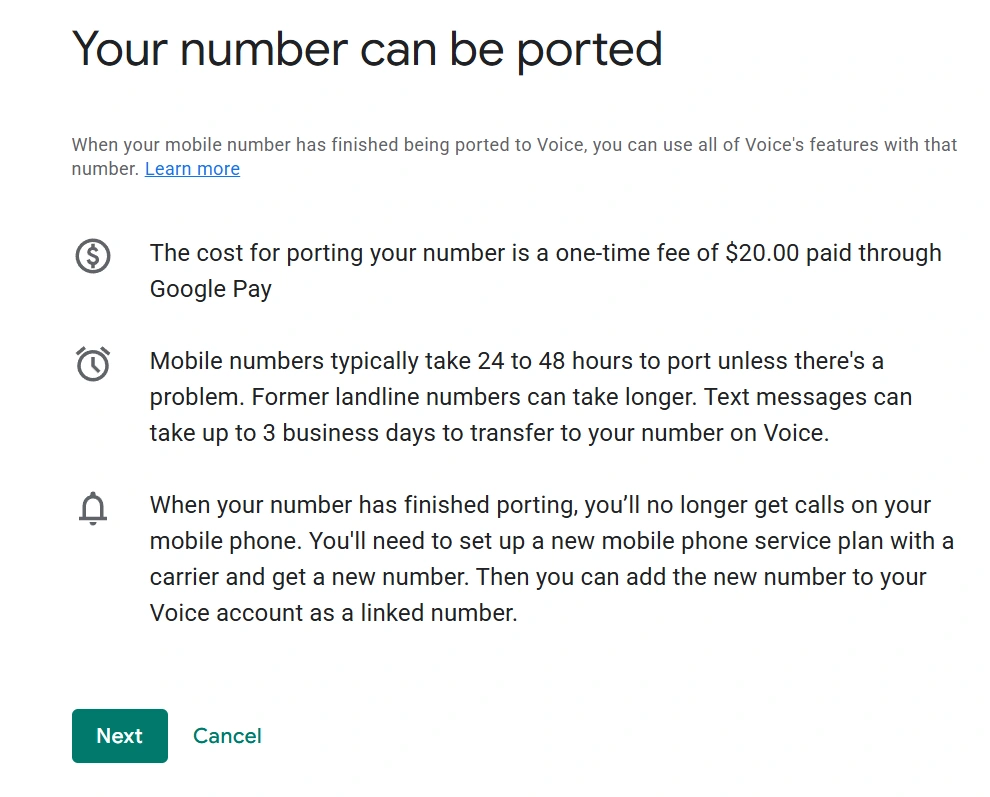Click the "Text messages can" phrase
The width and height of the screenshot is (990, 797).
tap(808, 397)
